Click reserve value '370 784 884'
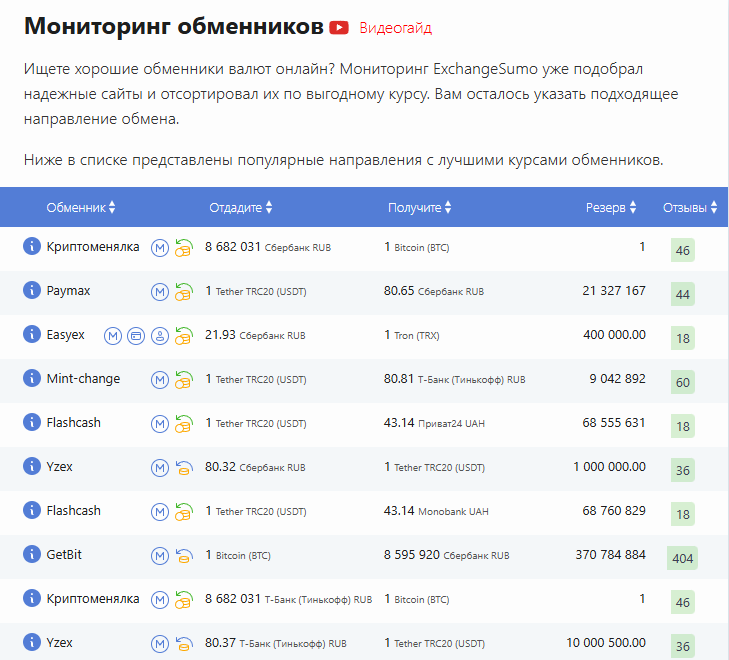729x660 pixels. (610, 554)
